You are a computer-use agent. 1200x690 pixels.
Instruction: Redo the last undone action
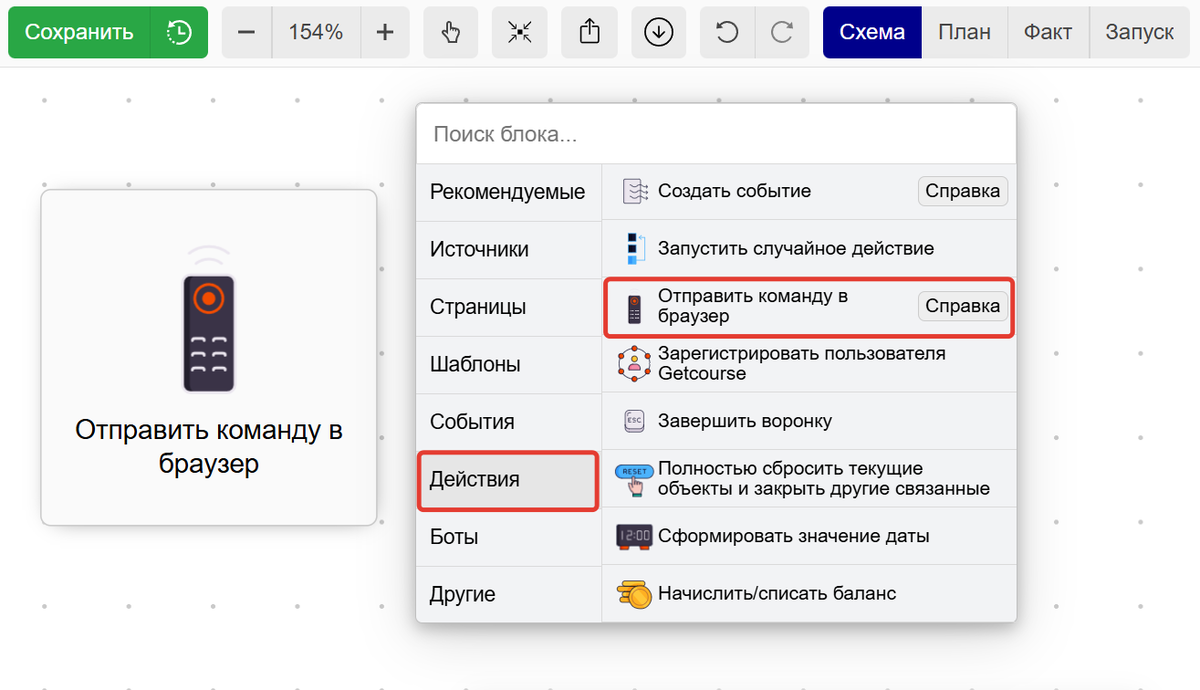pos(782,32)
